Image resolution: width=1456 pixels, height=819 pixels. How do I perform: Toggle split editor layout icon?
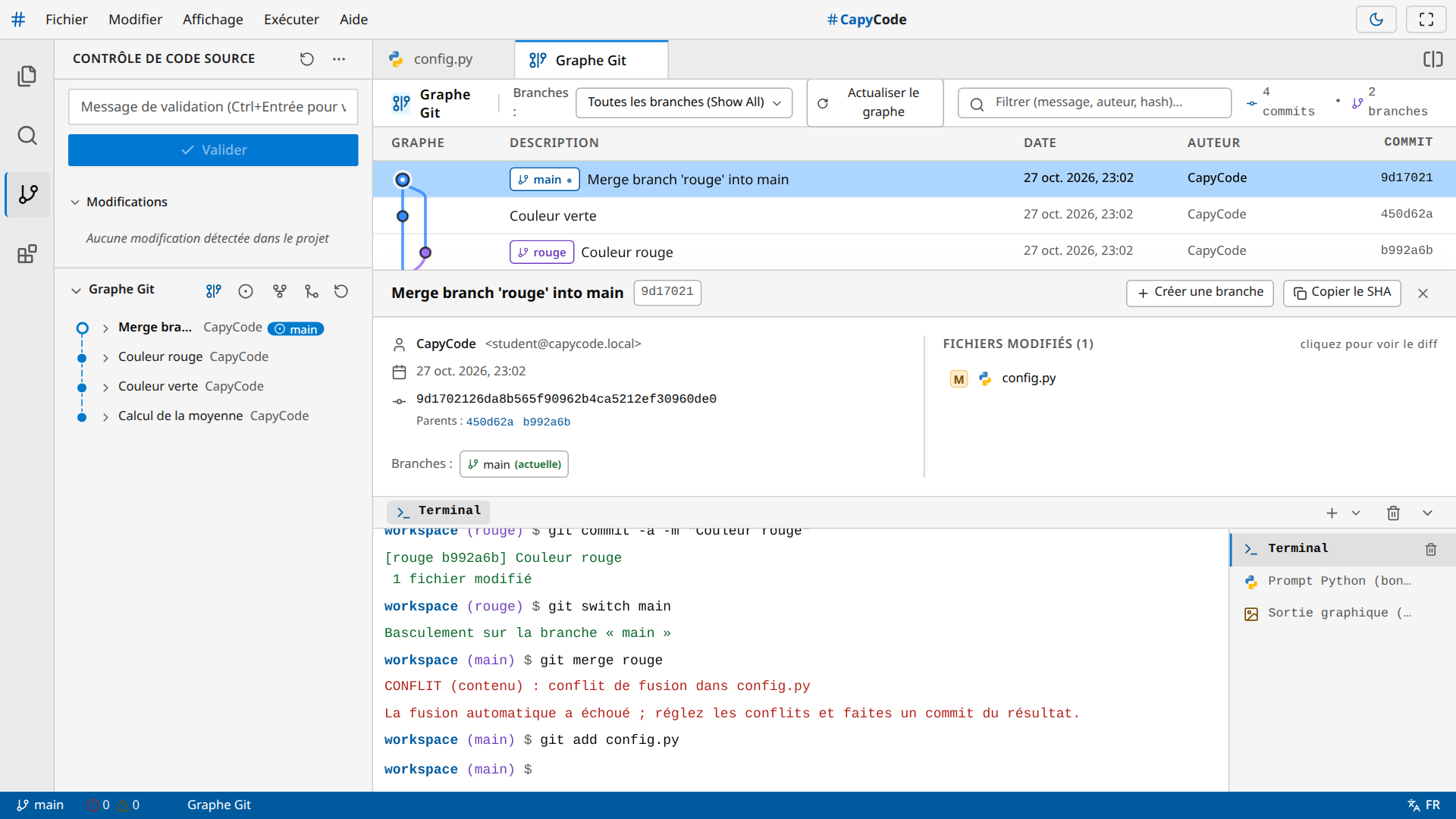(x=1432, y=60)
